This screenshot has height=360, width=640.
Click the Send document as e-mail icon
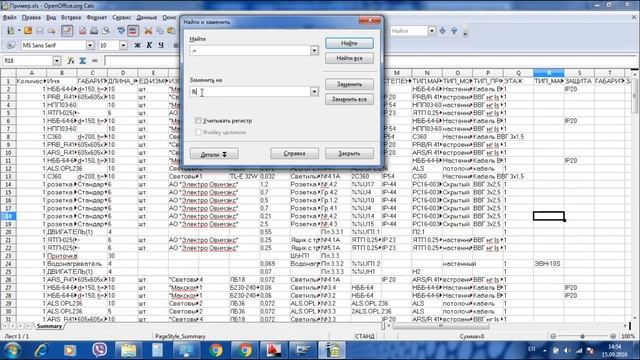click(x=51, y=31)
